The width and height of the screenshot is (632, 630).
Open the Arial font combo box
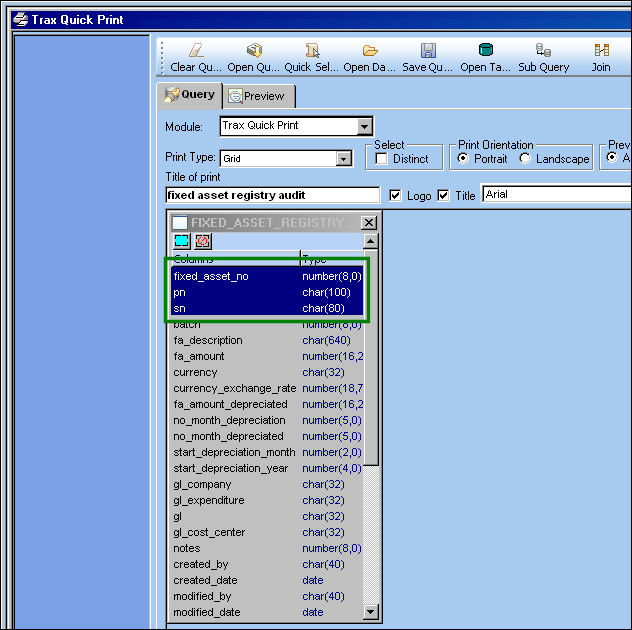click(557, 194)
